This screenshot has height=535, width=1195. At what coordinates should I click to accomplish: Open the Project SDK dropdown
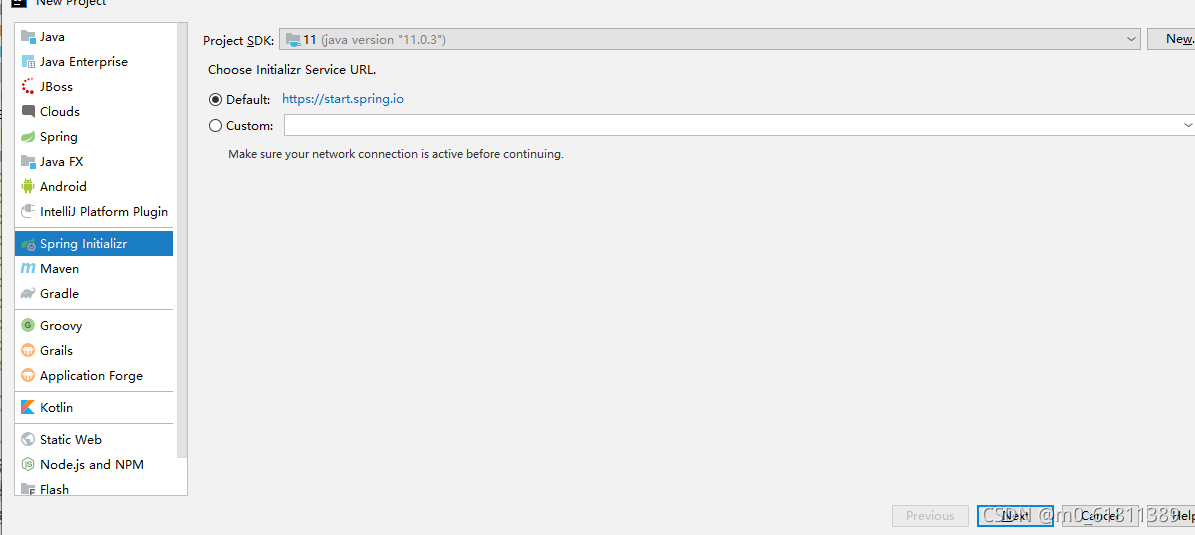(710, 39)
